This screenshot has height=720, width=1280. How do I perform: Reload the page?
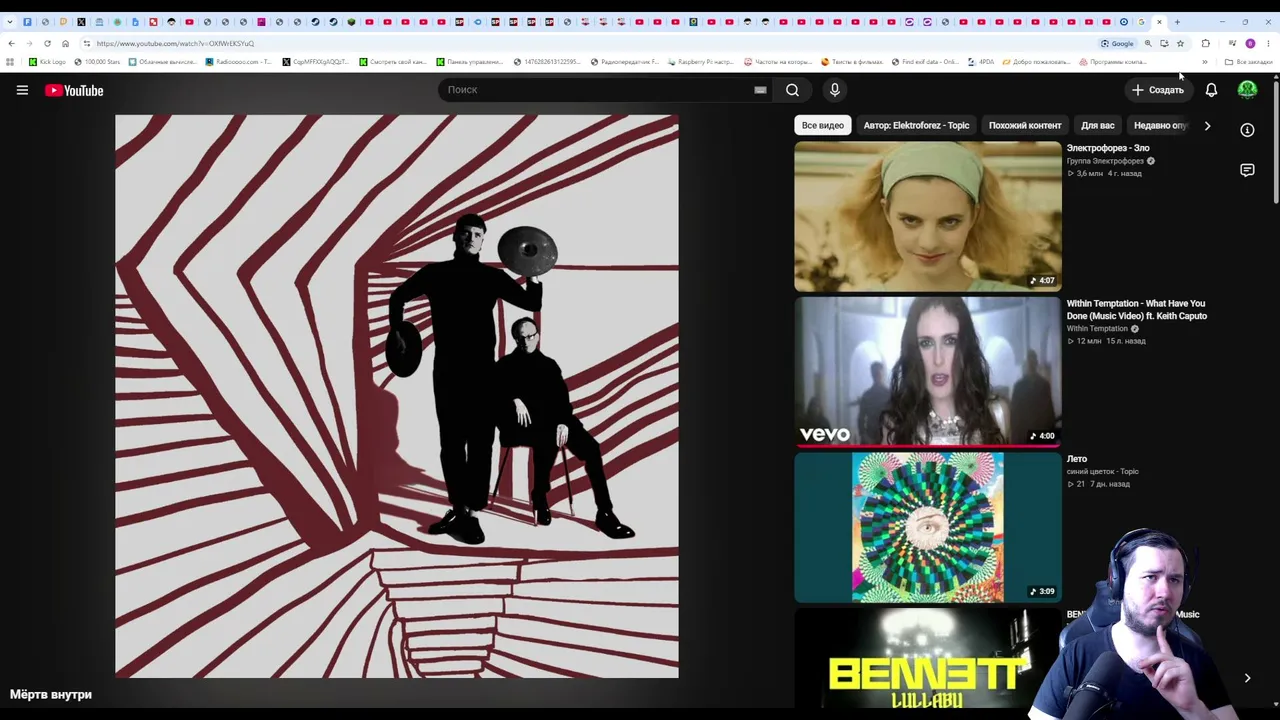point(47,43)
